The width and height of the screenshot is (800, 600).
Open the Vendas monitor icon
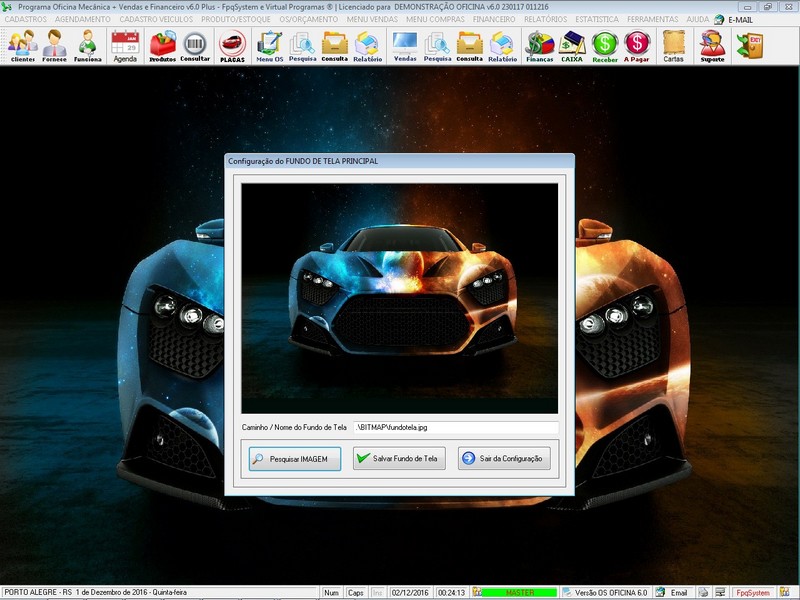tap(405, 46)
